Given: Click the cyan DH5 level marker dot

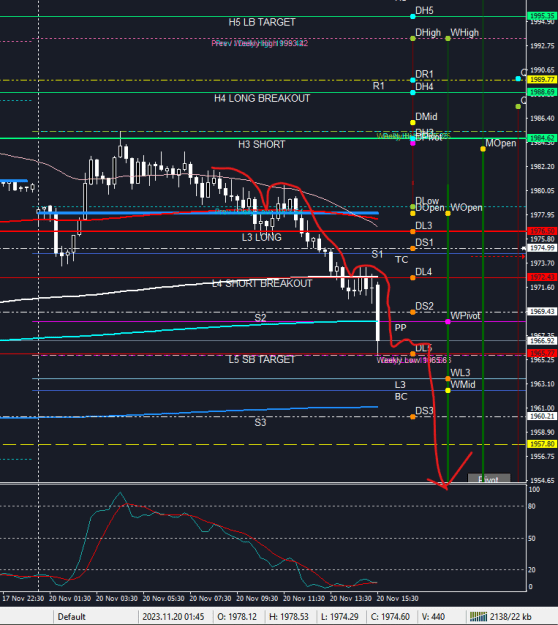Looking at the screenshot, I should pos(413,16).
